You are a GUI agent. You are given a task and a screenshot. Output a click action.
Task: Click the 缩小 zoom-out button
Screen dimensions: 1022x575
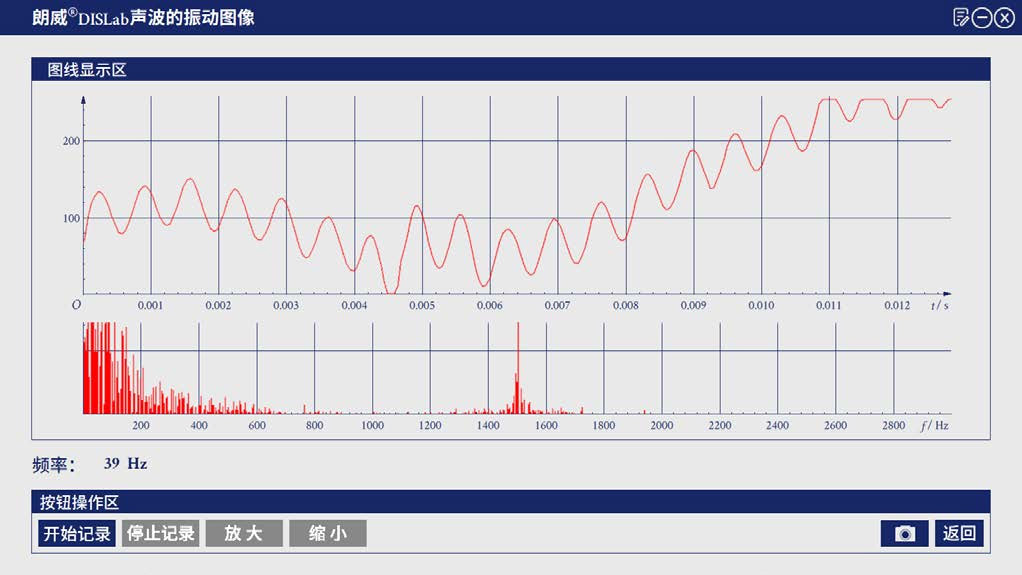click(328, 534)
